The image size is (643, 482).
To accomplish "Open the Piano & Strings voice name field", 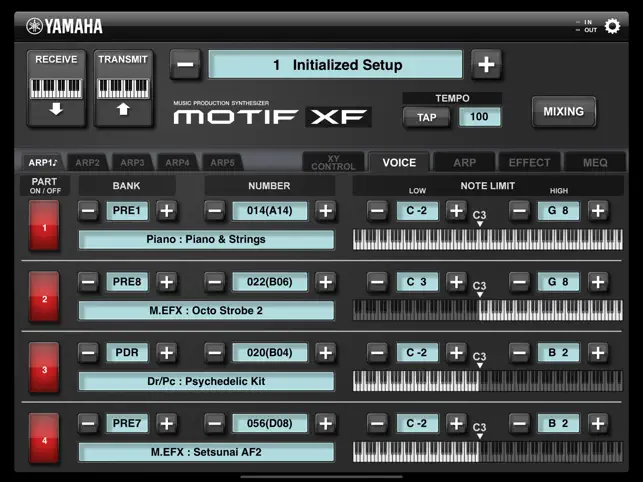I will pyautogui.click(x=206, y=240).
